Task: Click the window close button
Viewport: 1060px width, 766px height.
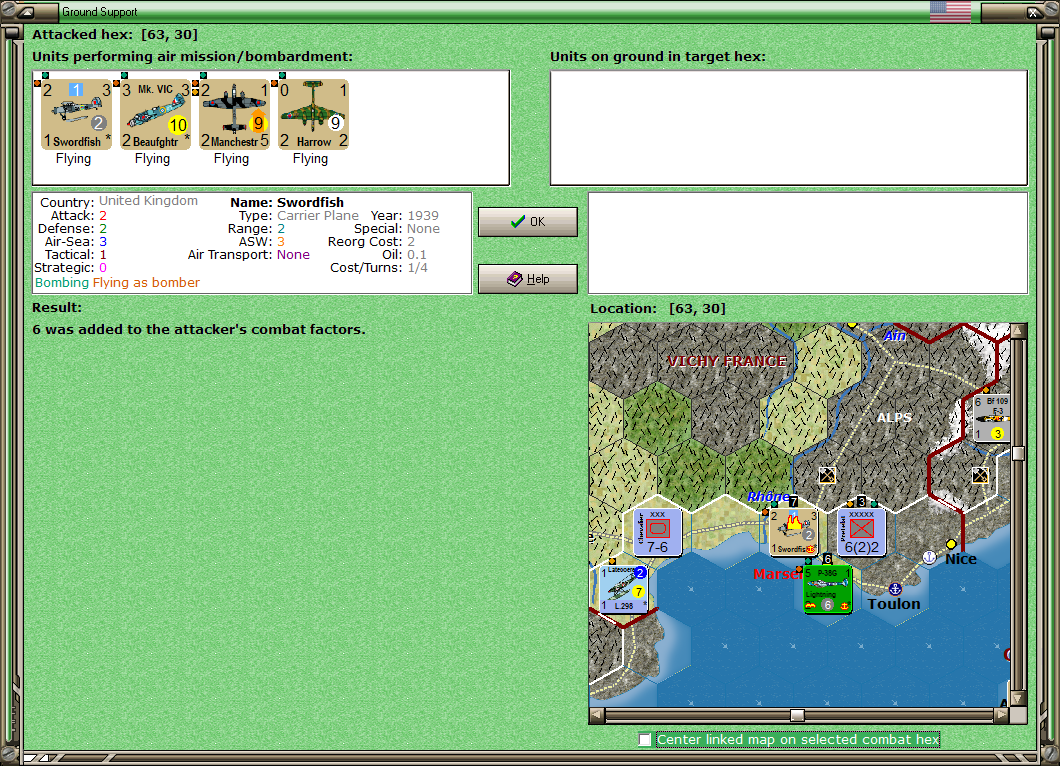Action: click(1034, 11)
